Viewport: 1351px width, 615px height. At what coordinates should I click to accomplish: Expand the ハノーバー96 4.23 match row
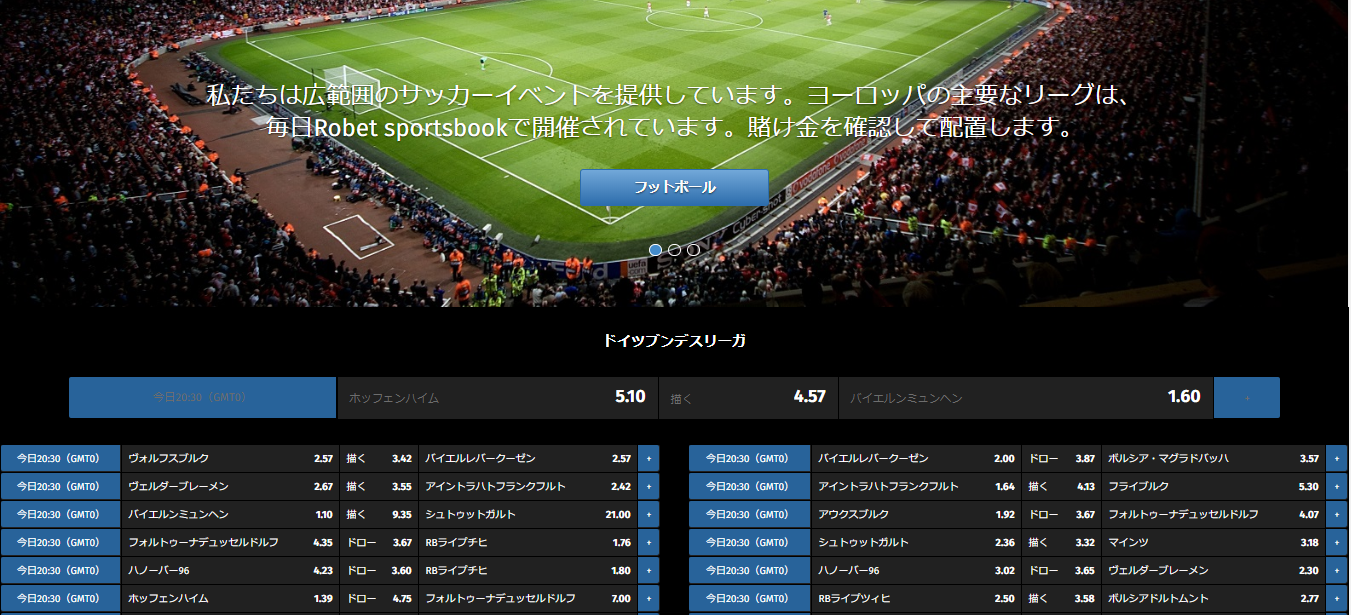tap(648, 570)
